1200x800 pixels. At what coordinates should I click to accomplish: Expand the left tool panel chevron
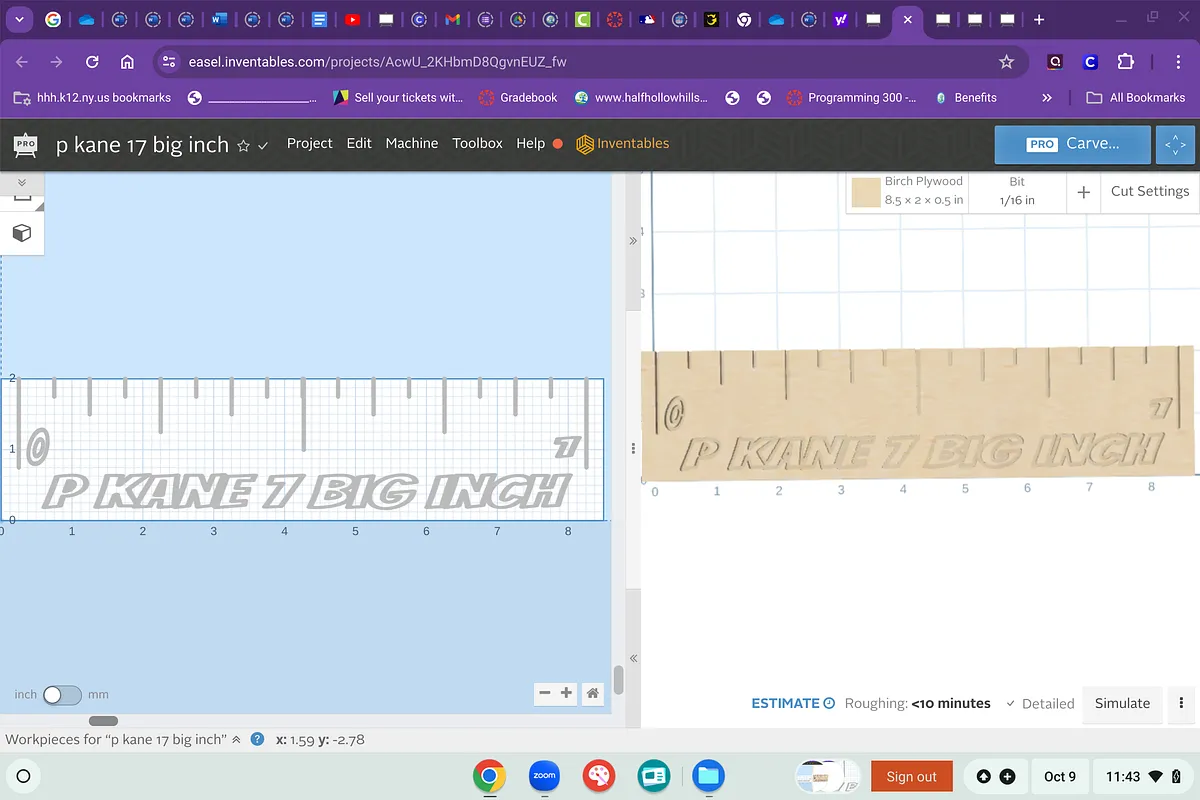point(22,183)
